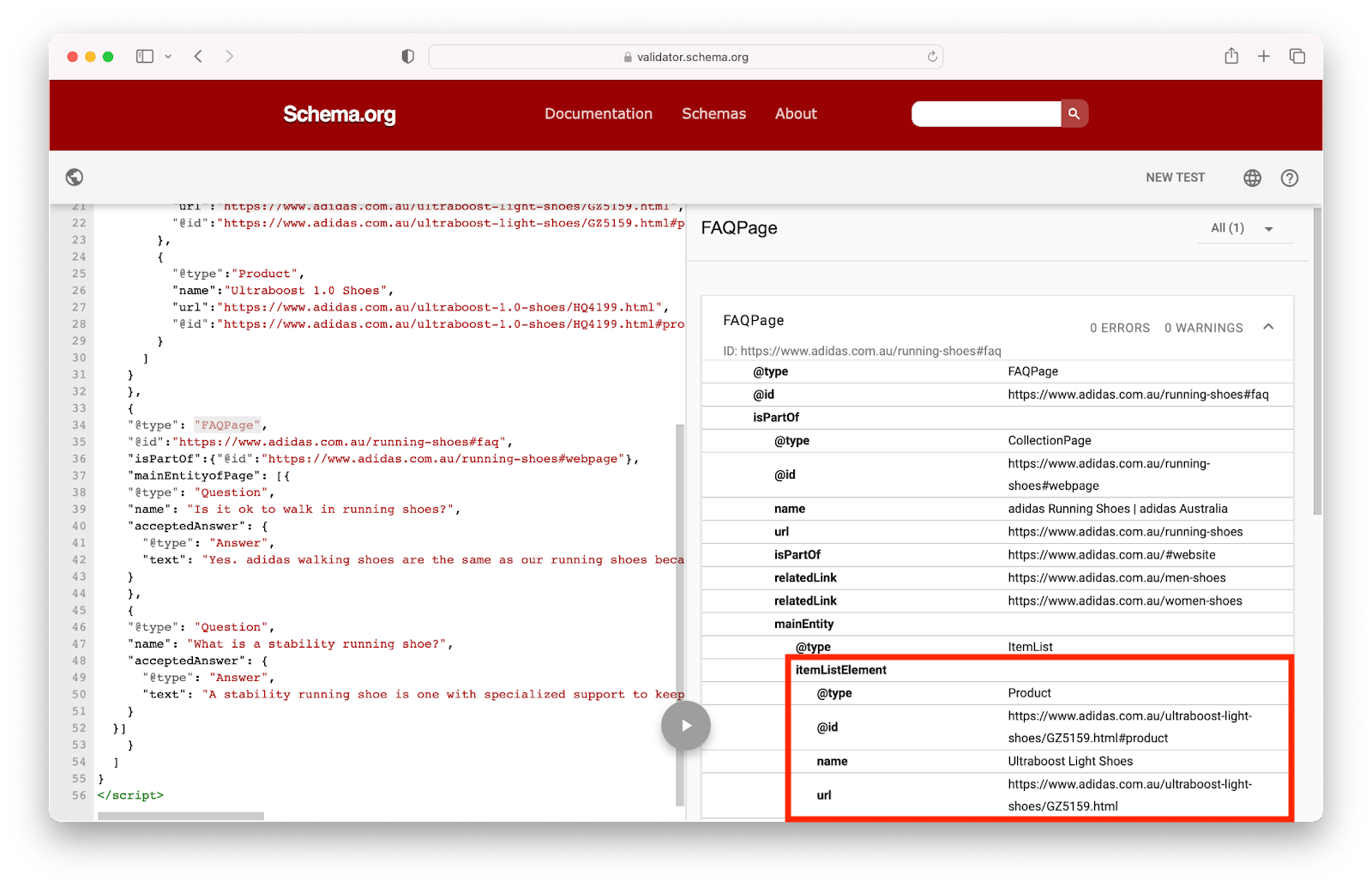Click the red search magnifier button
The width and height of the screenshot is (1372, 887).
tap(1074, 114)
